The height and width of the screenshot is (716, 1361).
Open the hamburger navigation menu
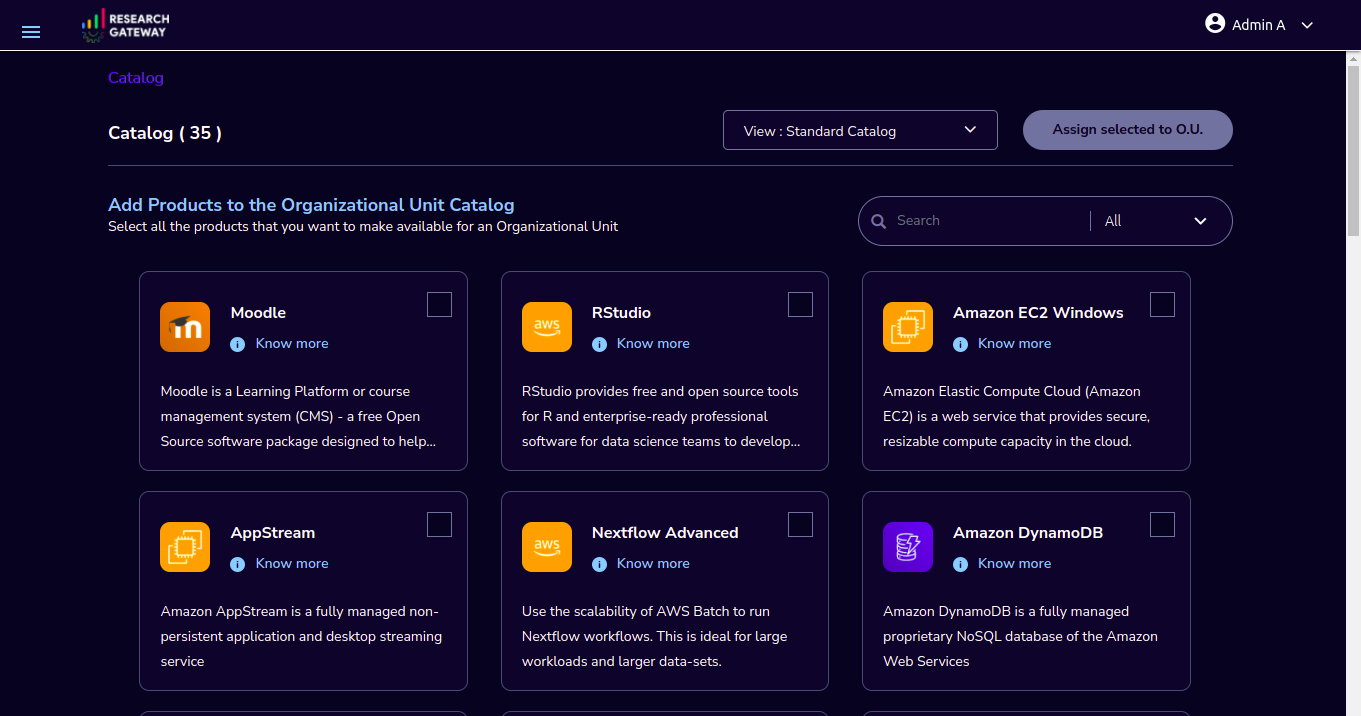pos(31,32)
